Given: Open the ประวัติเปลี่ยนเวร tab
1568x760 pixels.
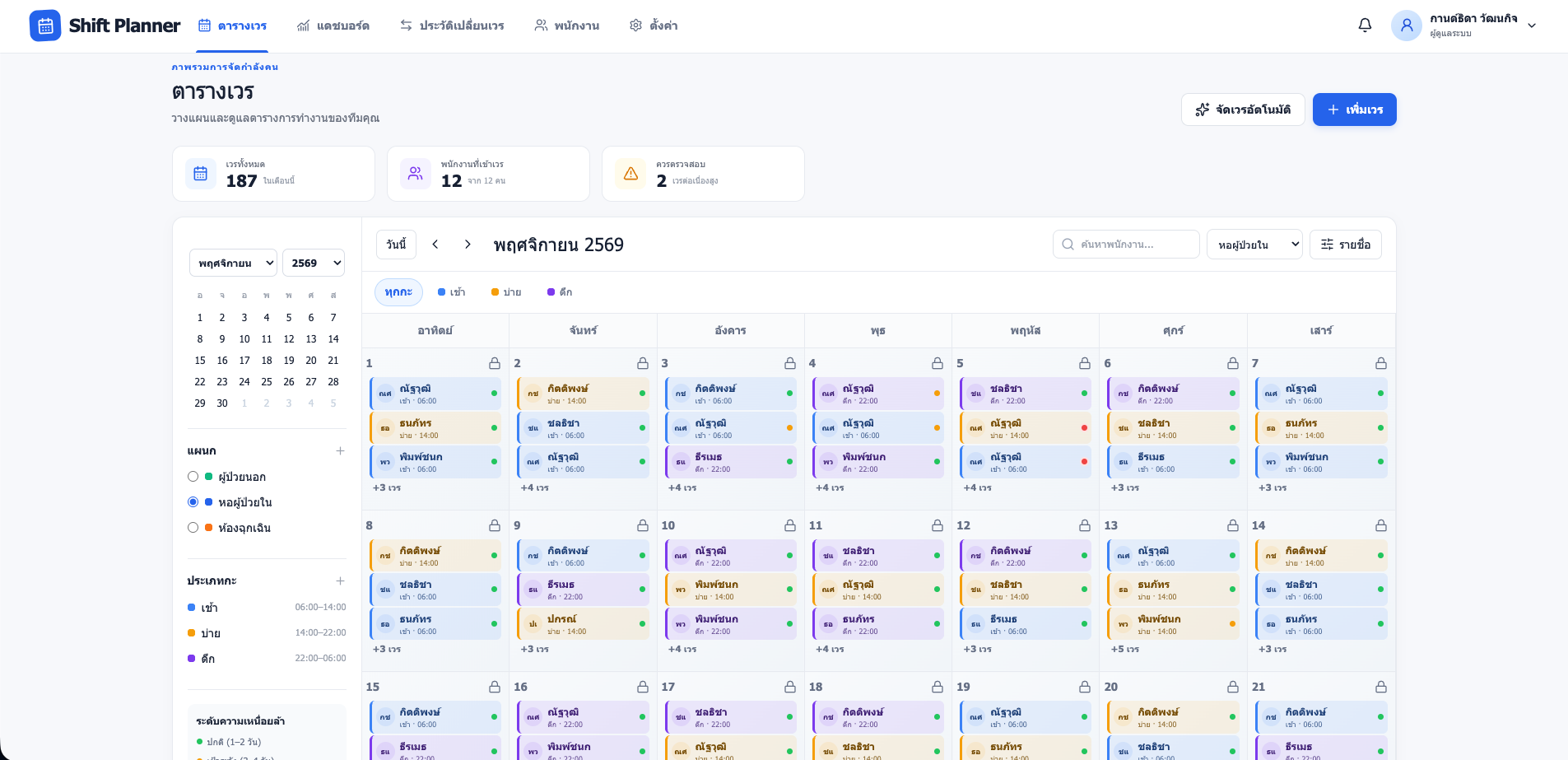Looking at the screenshot, I should click(452, 26).
